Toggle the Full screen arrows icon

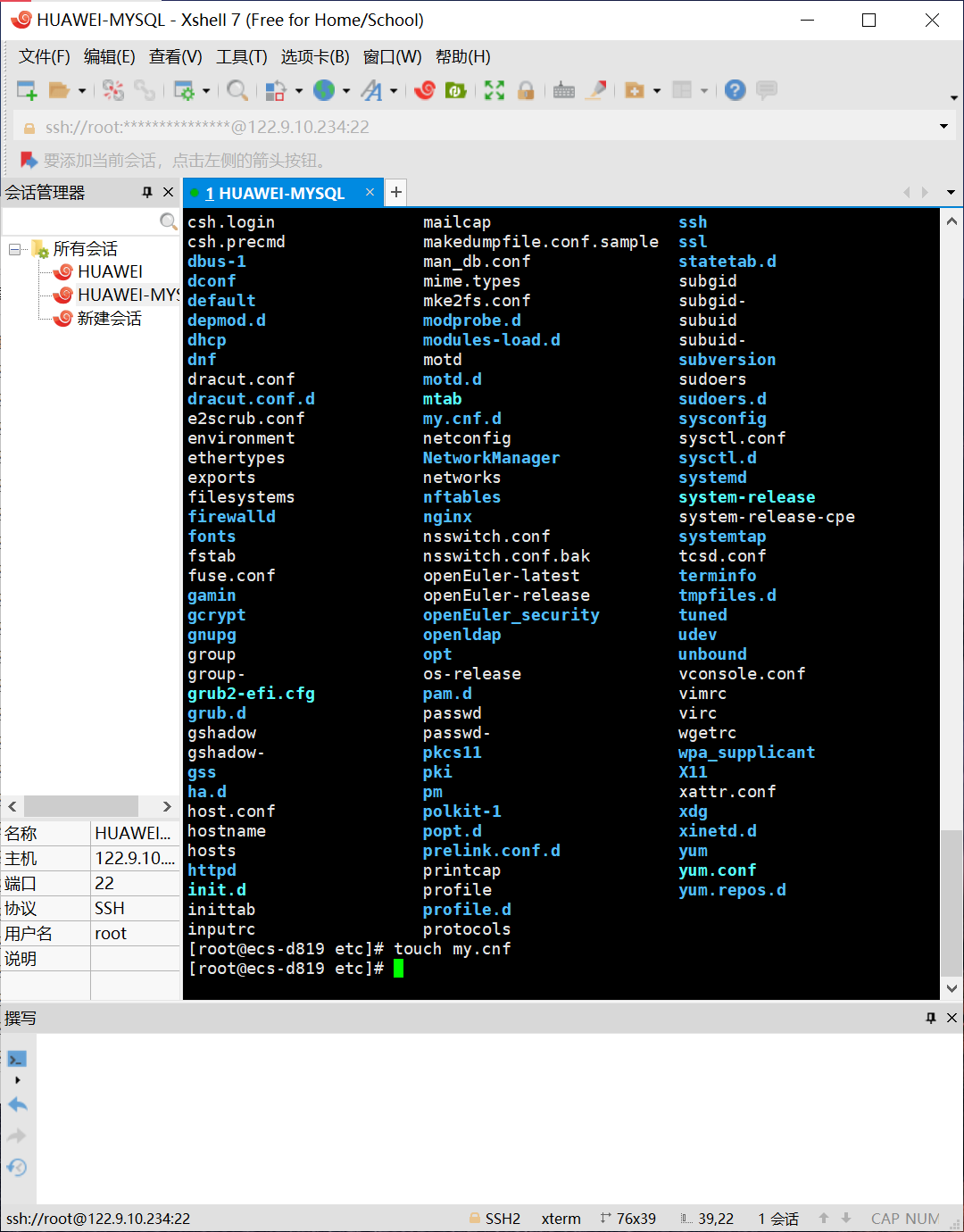[494, 90]
